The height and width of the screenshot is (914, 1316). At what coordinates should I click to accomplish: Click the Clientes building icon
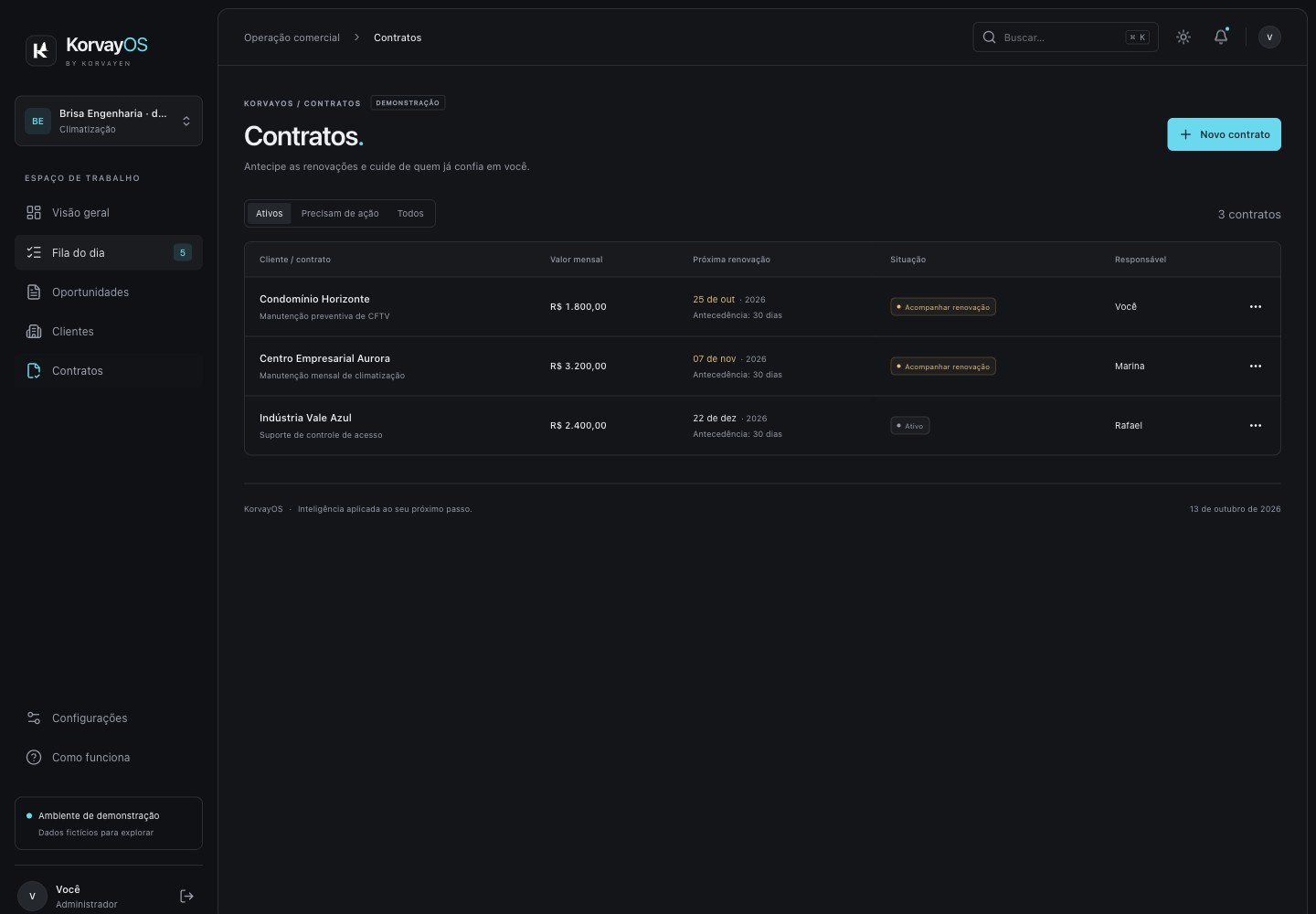34,331
